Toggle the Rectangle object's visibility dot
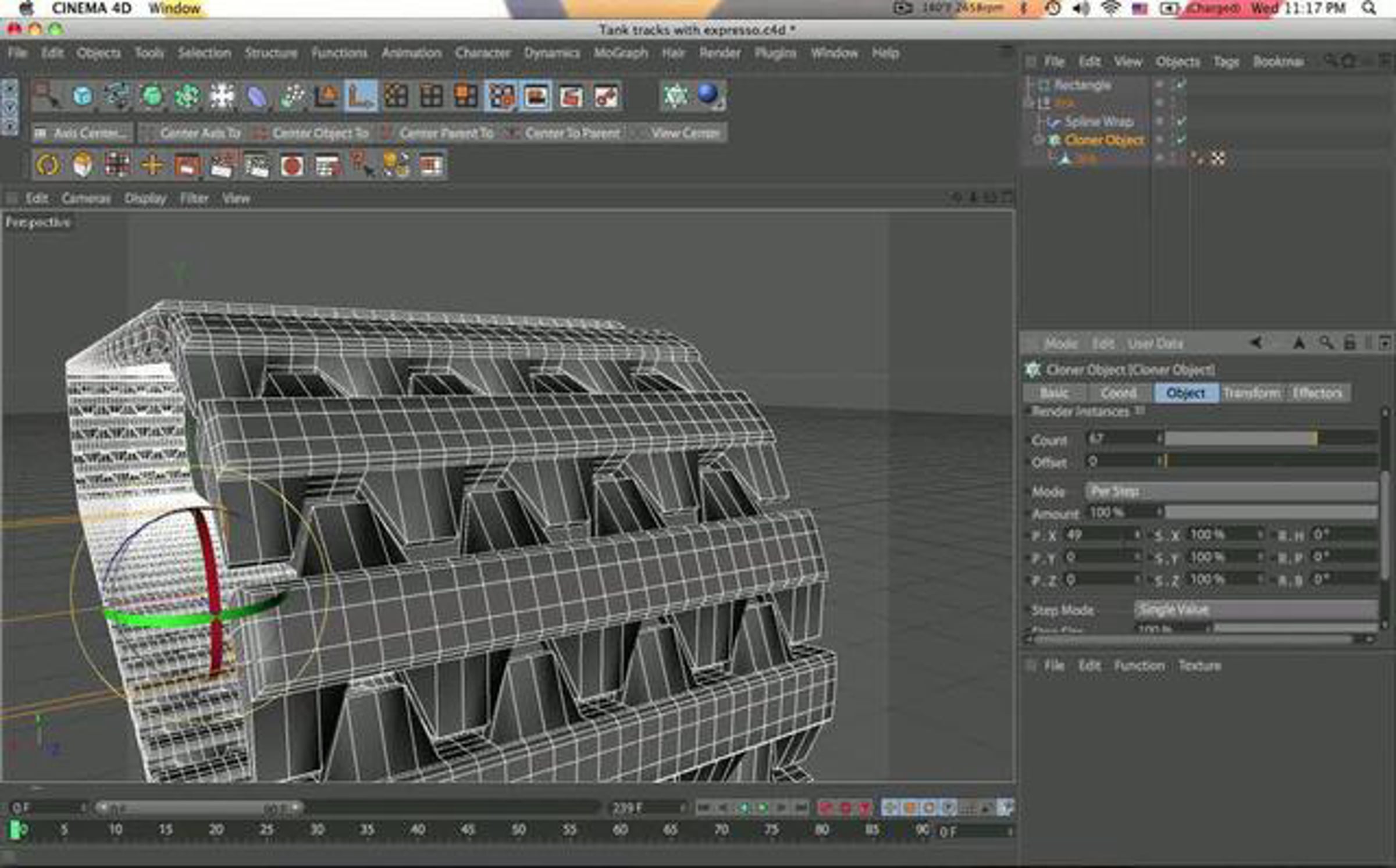The width and height of the screenshot is (1396, 868). tap(1159, 85)
